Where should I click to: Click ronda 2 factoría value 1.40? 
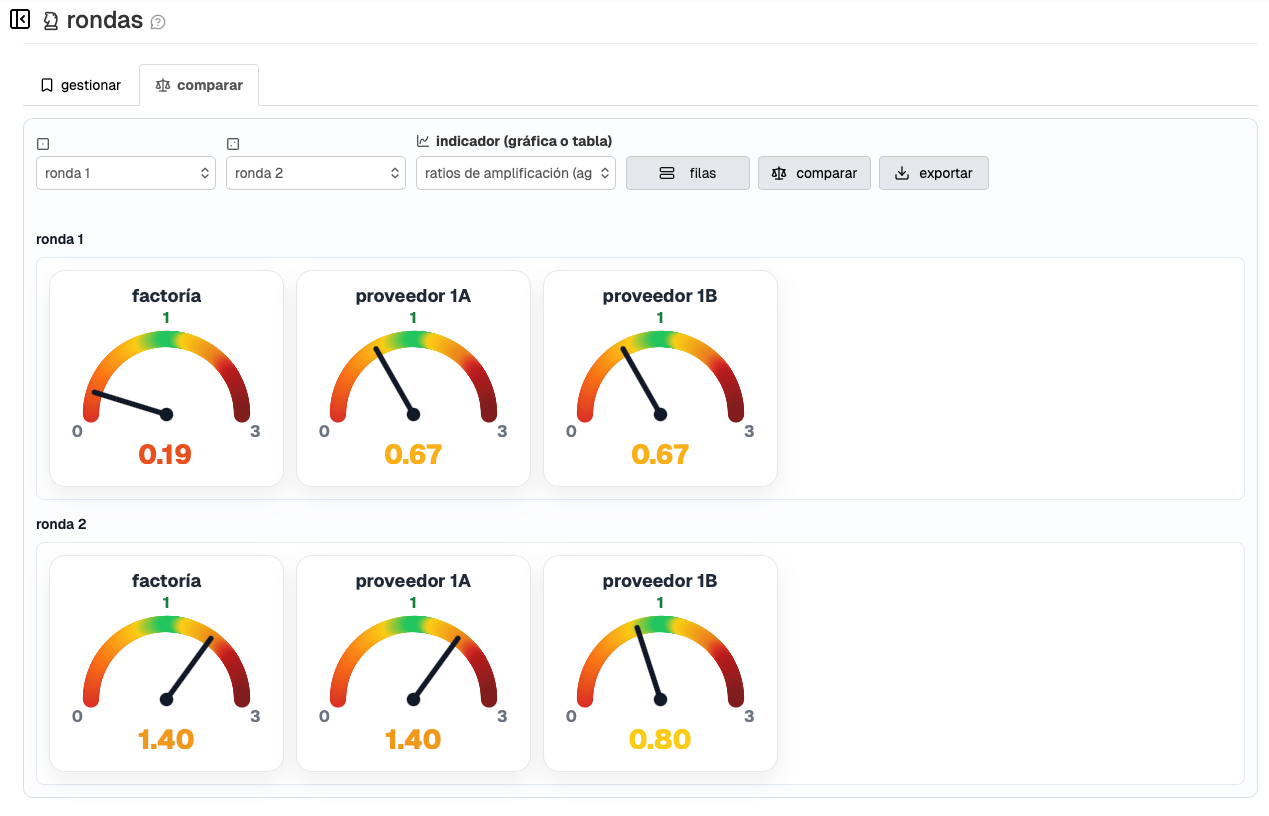(x=166, y=740)
